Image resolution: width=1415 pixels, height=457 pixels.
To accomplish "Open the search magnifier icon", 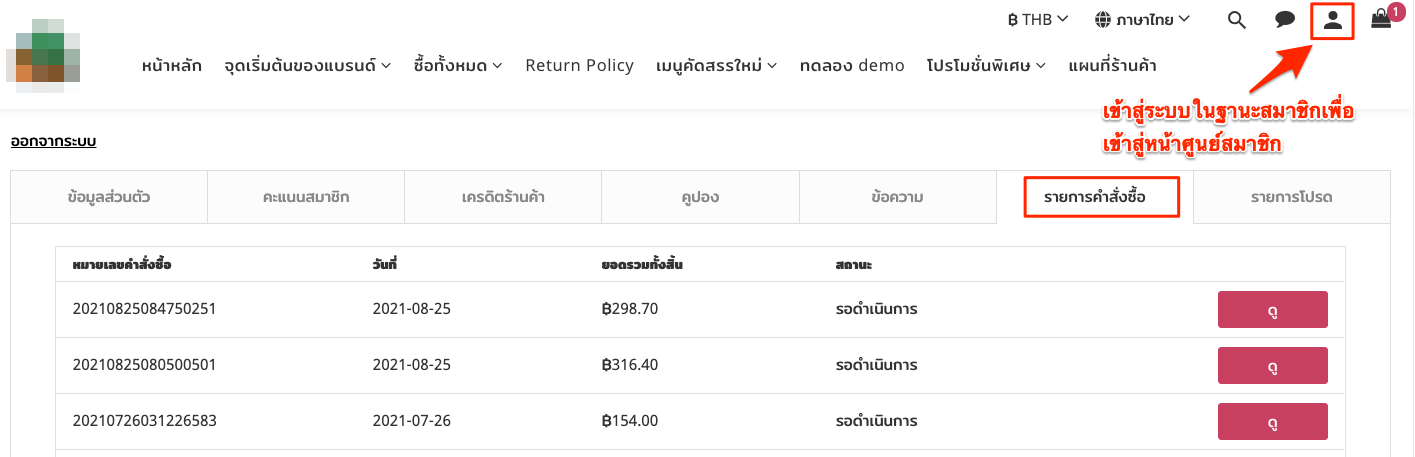I will click(x=1237, y=20).
